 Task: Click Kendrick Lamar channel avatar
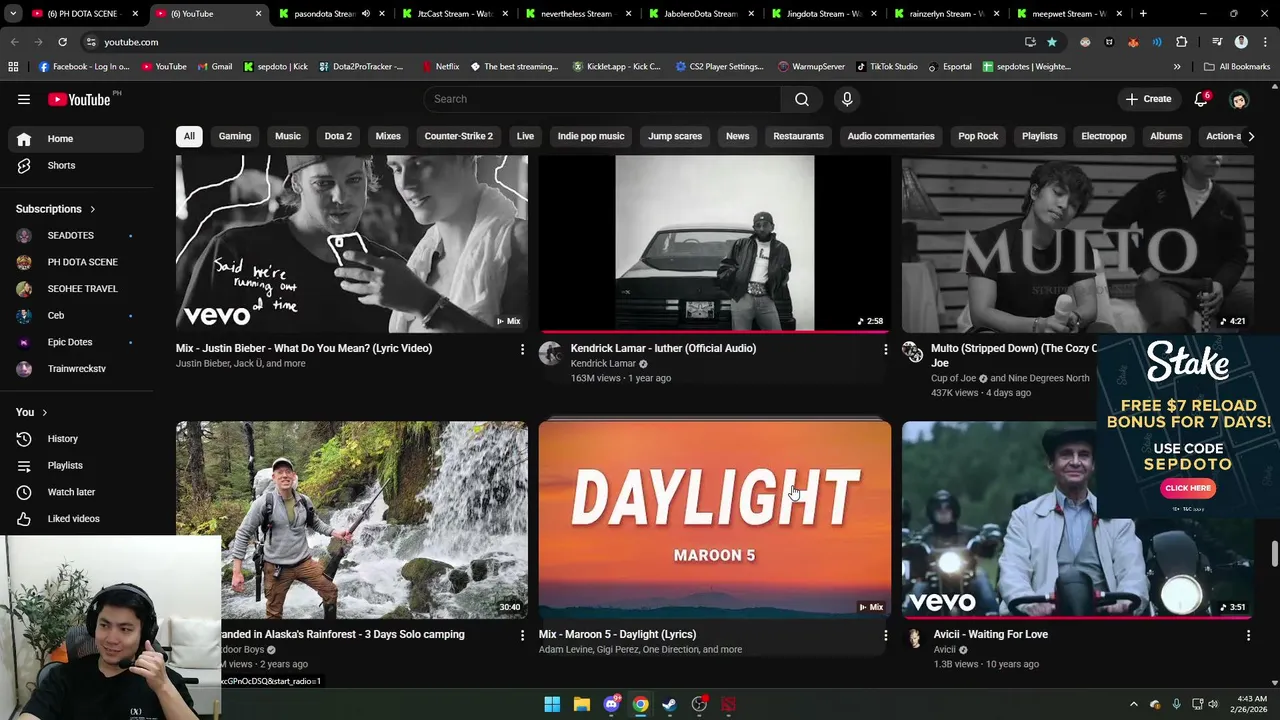550,352
